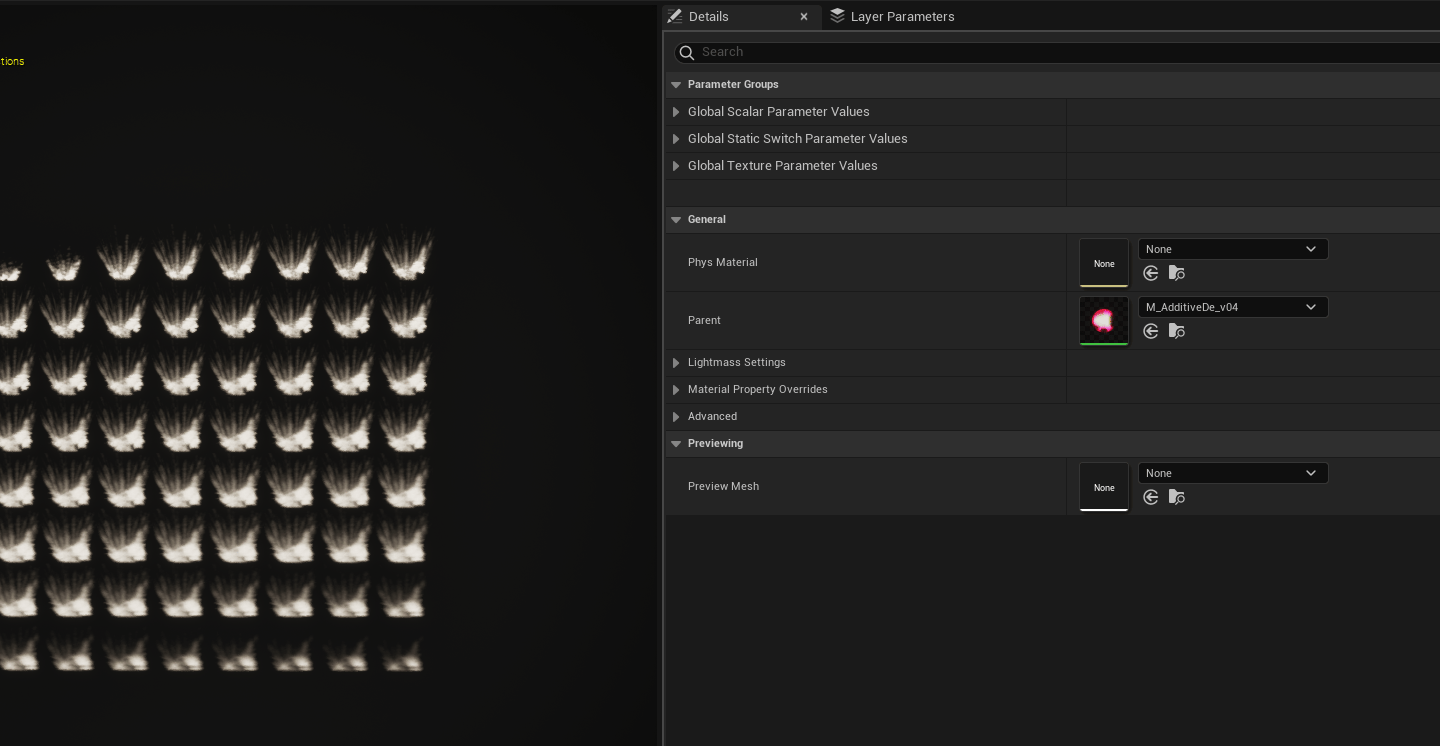
Task: Click the search magnifier icon in Details
Action: (686, 52)
